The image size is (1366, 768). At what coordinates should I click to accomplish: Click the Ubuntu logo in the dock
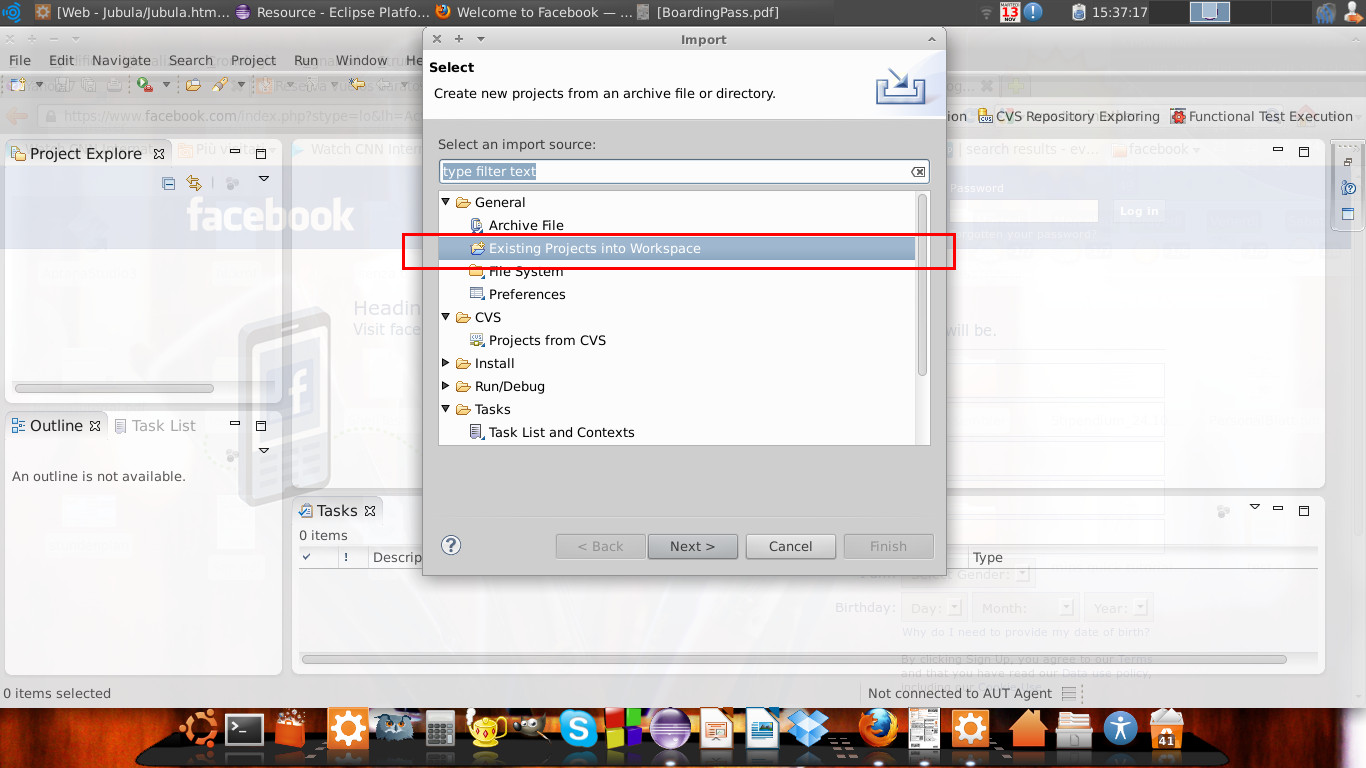tap(199, 729)
